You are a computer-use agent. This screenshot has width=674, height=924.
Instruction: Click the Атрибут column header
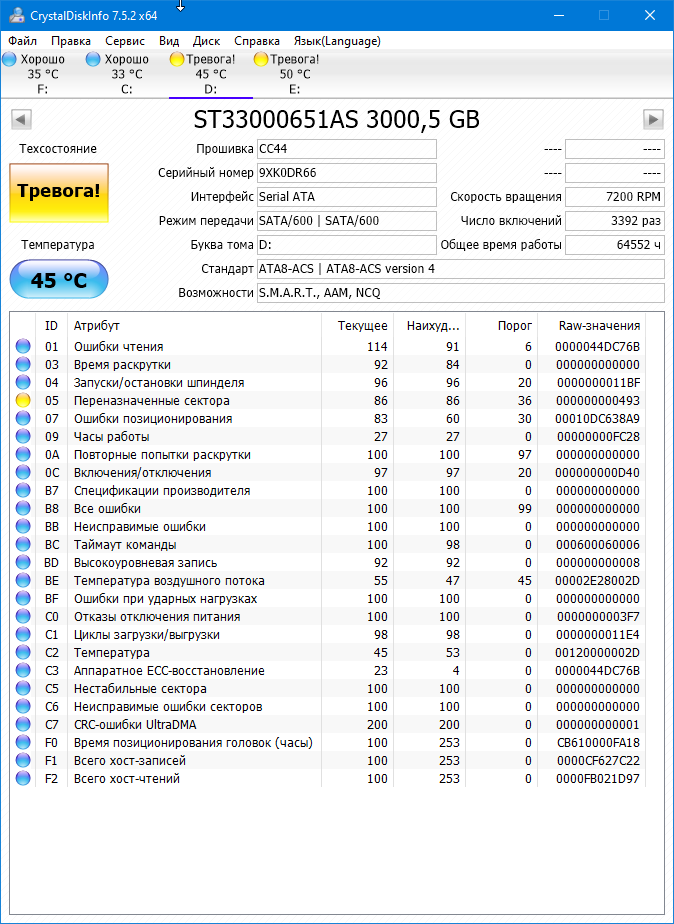[x=97, y=326]
